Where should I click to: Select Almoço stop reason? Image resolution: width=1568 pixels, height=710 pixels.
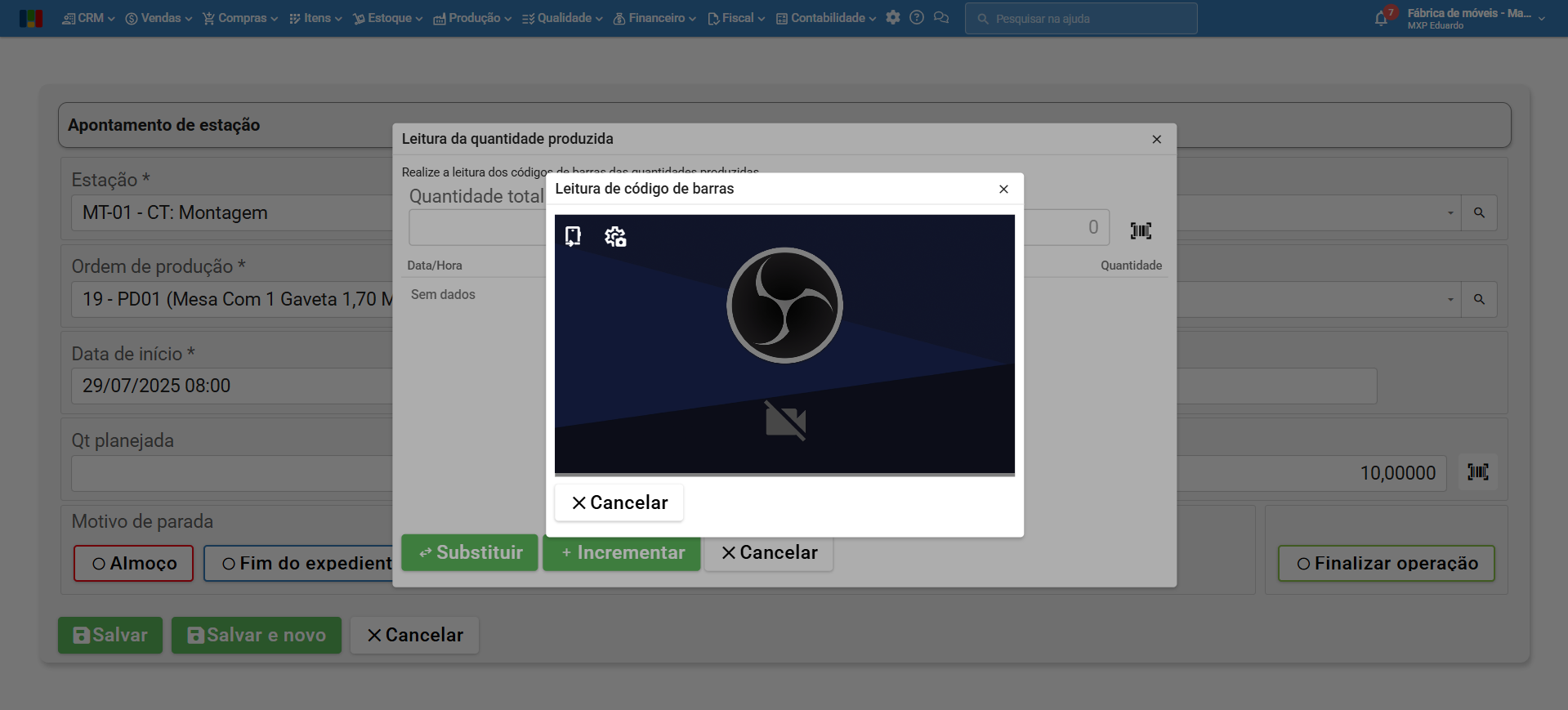[x=133, y=564]
